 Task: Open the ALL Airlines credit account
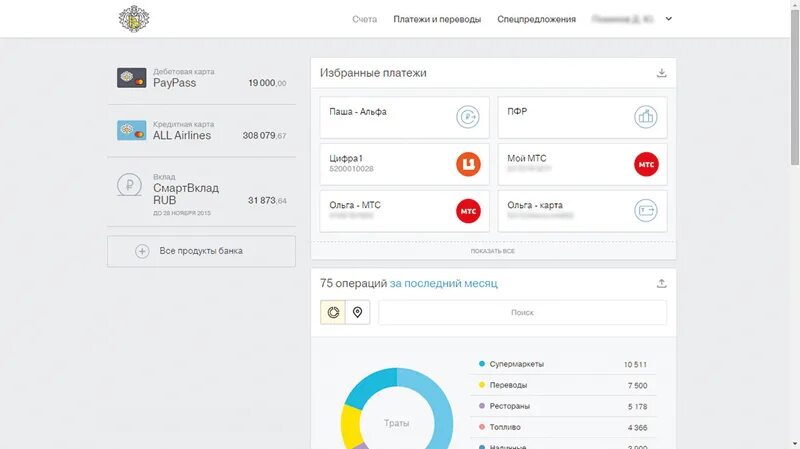pos(202,131)
